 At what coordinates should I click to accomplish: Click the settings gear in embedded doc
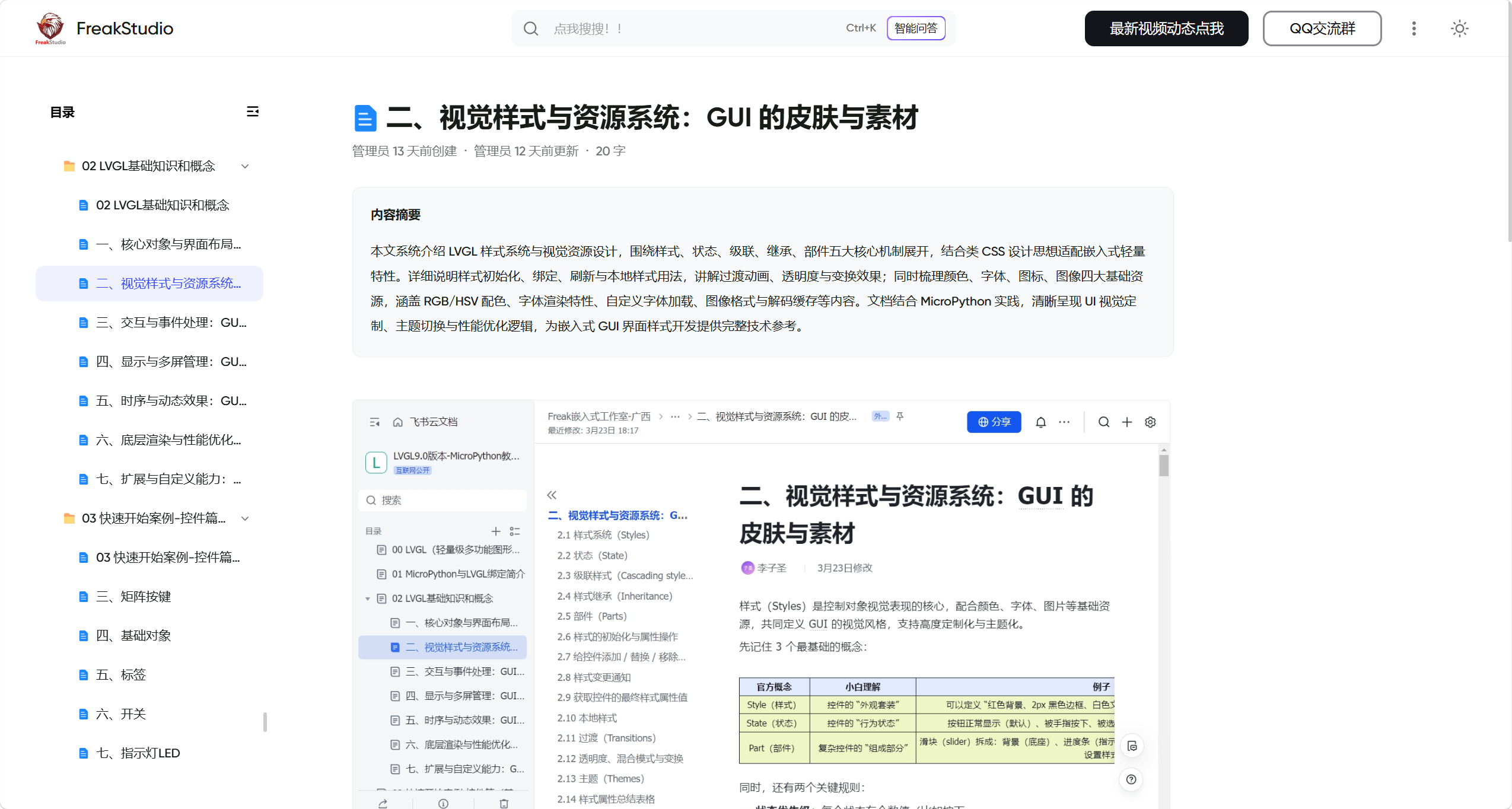click(1150, 422)
